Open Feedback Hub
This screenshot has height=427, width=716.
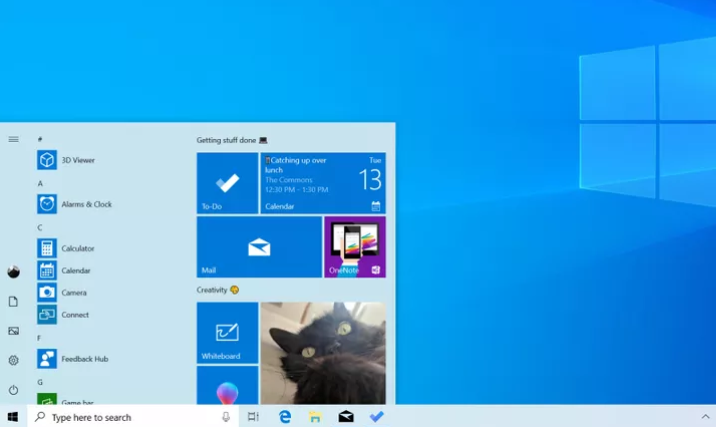click(x=73, y=359)
